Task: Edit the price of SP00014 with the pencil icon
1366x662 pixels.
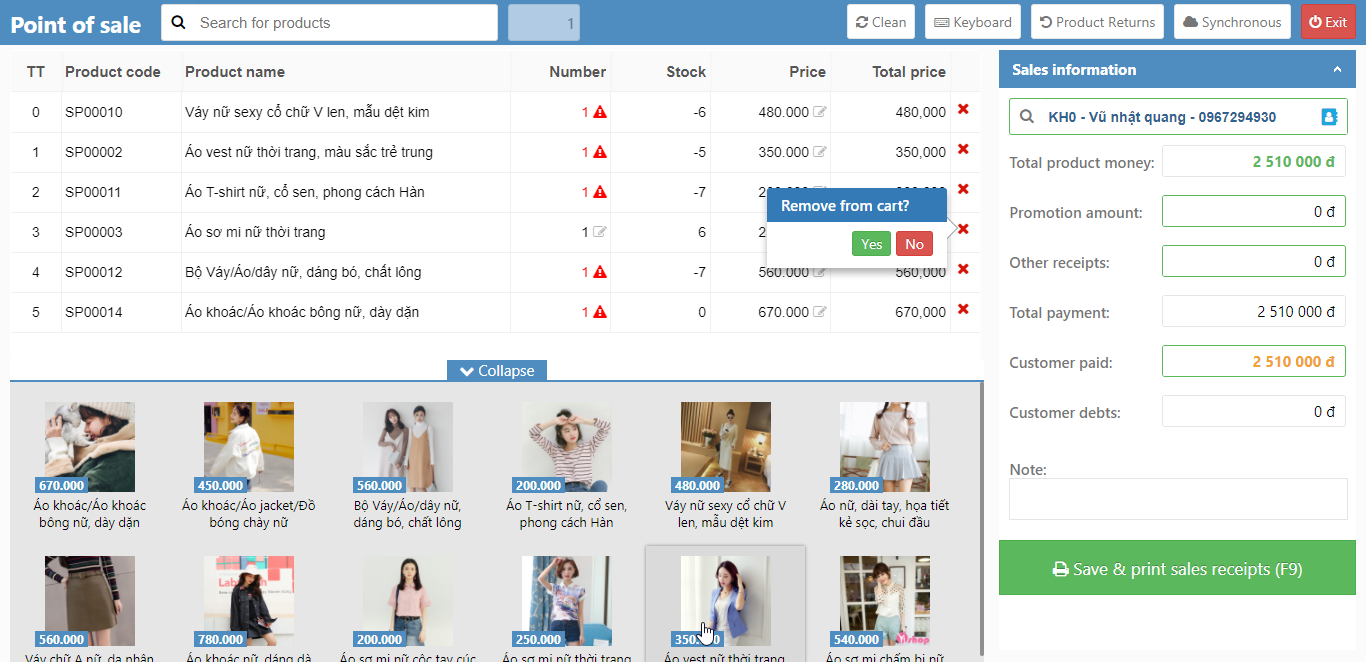Action: coord(820,312)
